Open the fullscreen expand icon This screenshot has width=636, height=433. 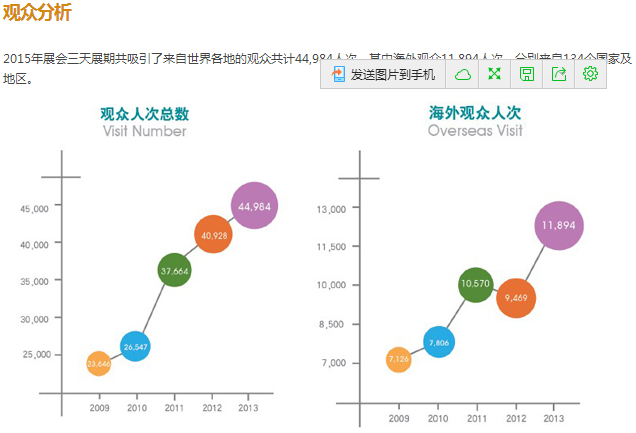tap(494, 75)
